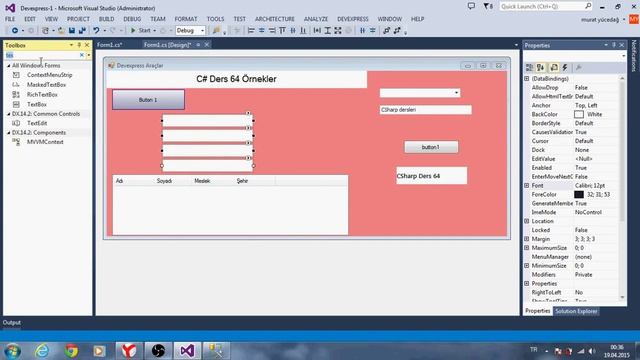The height and width of the screenshot is (360, 640).
Task: Click the Make Same Width icon
Action: pos(317,31)
